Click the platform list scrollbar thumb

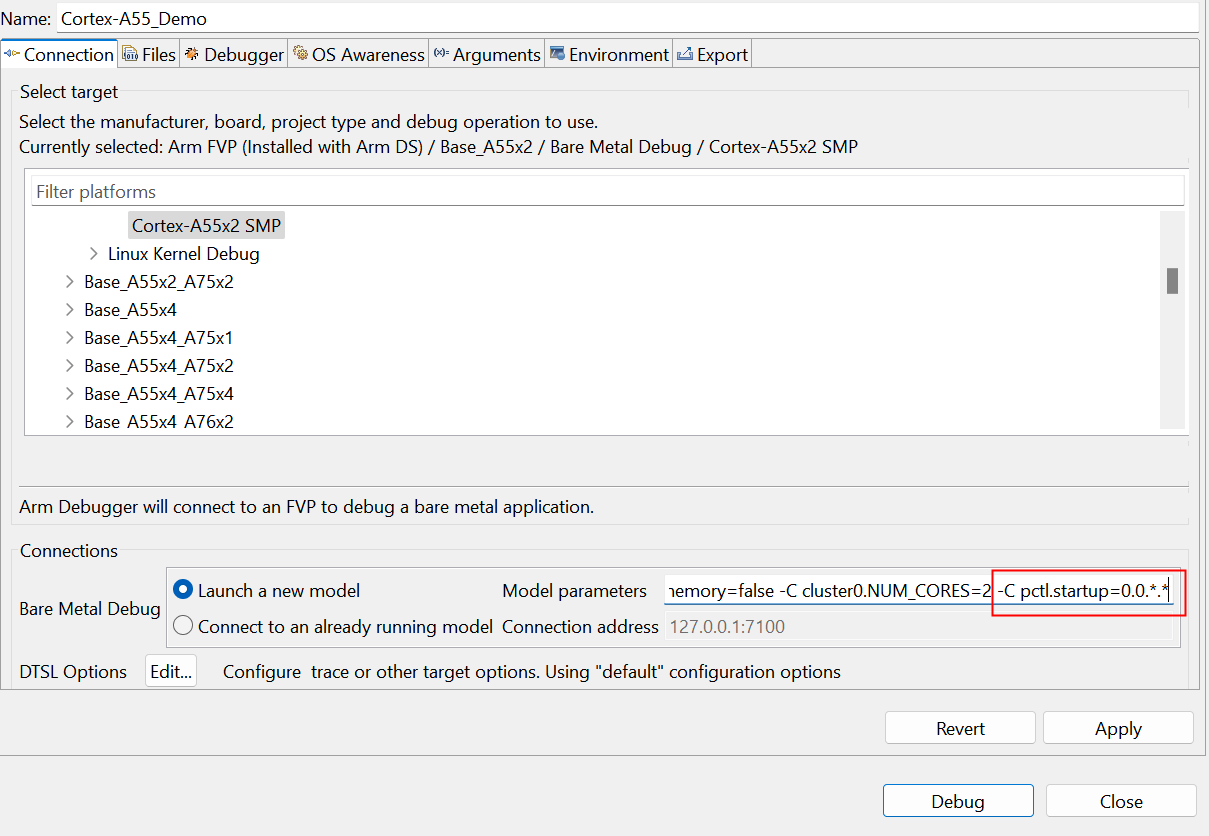pos(1172,281)
